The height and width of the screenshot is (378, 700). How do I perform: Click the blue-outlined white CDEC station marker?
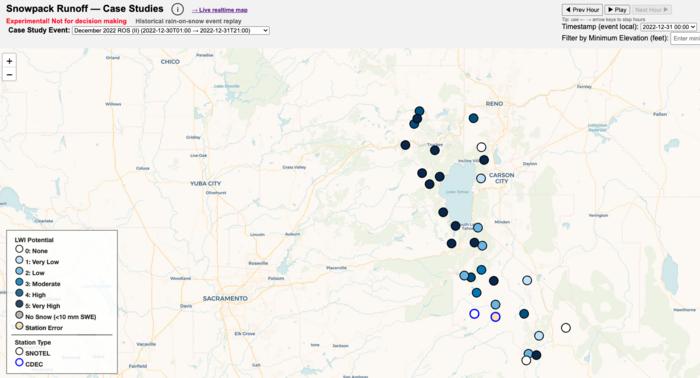click(474, 314)
